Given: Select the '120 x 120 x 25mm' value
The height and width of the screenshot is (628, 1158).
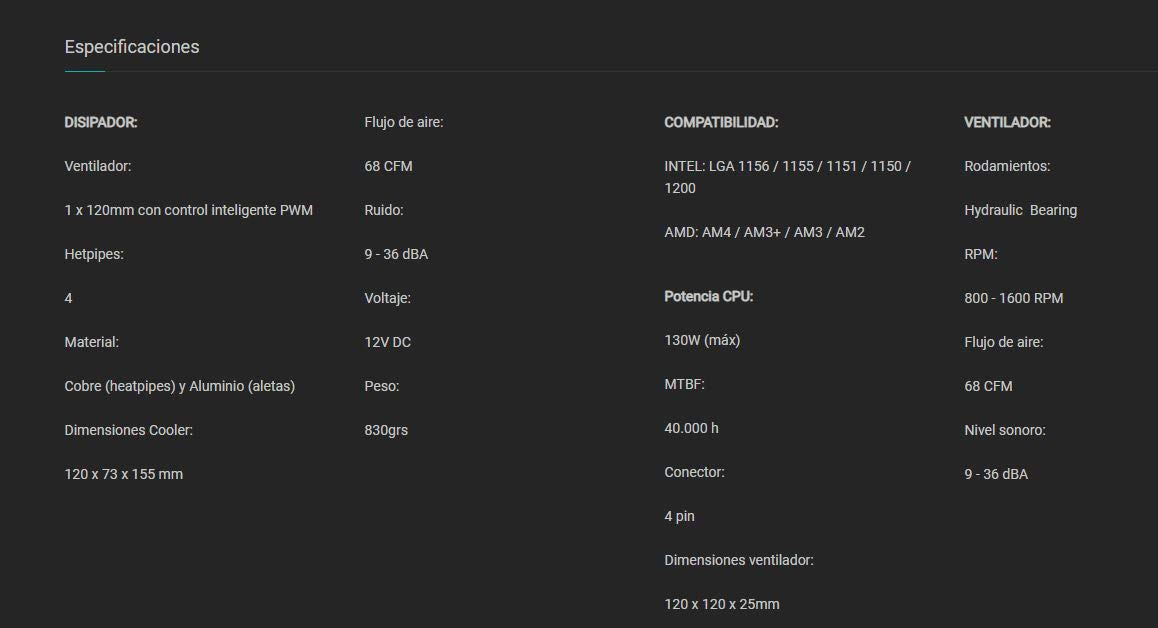Looking at the screenshot, I should tap(722, 604).
